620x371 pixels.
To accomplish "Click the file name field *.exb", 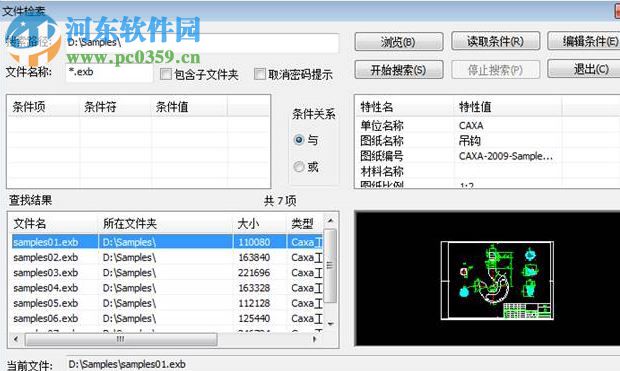I will tap(109, 73).
